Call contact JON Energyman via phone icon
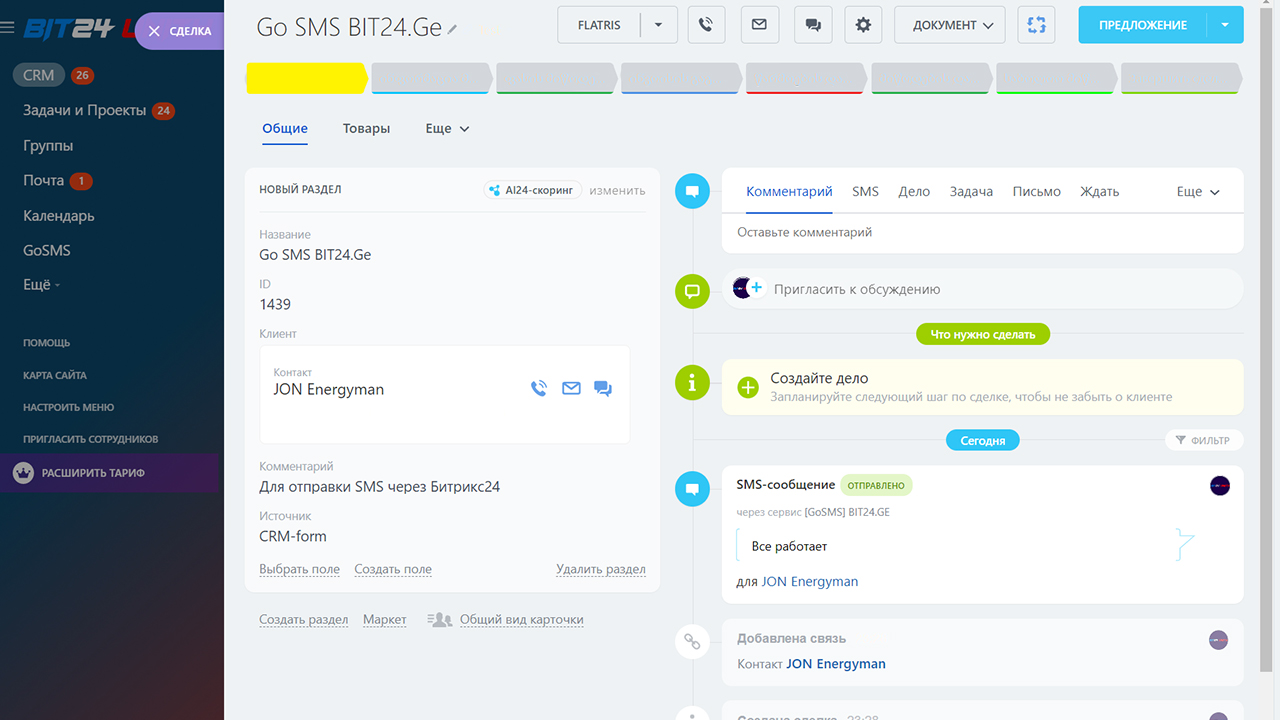Viewport: 1280px width, 720px height. 539,389
